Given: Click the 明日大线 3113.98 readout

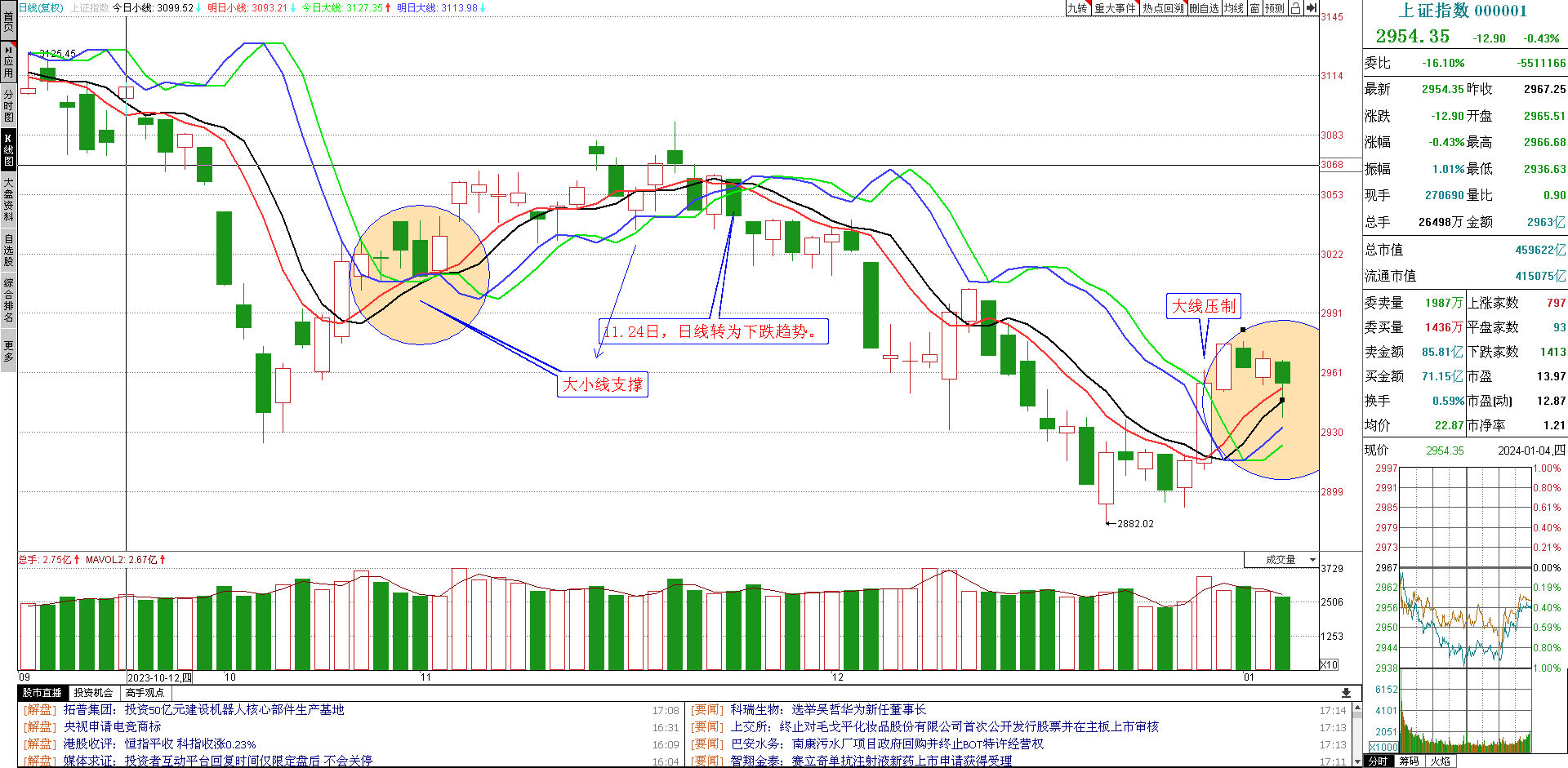Looking at the screenshot, I should [442, 7].
